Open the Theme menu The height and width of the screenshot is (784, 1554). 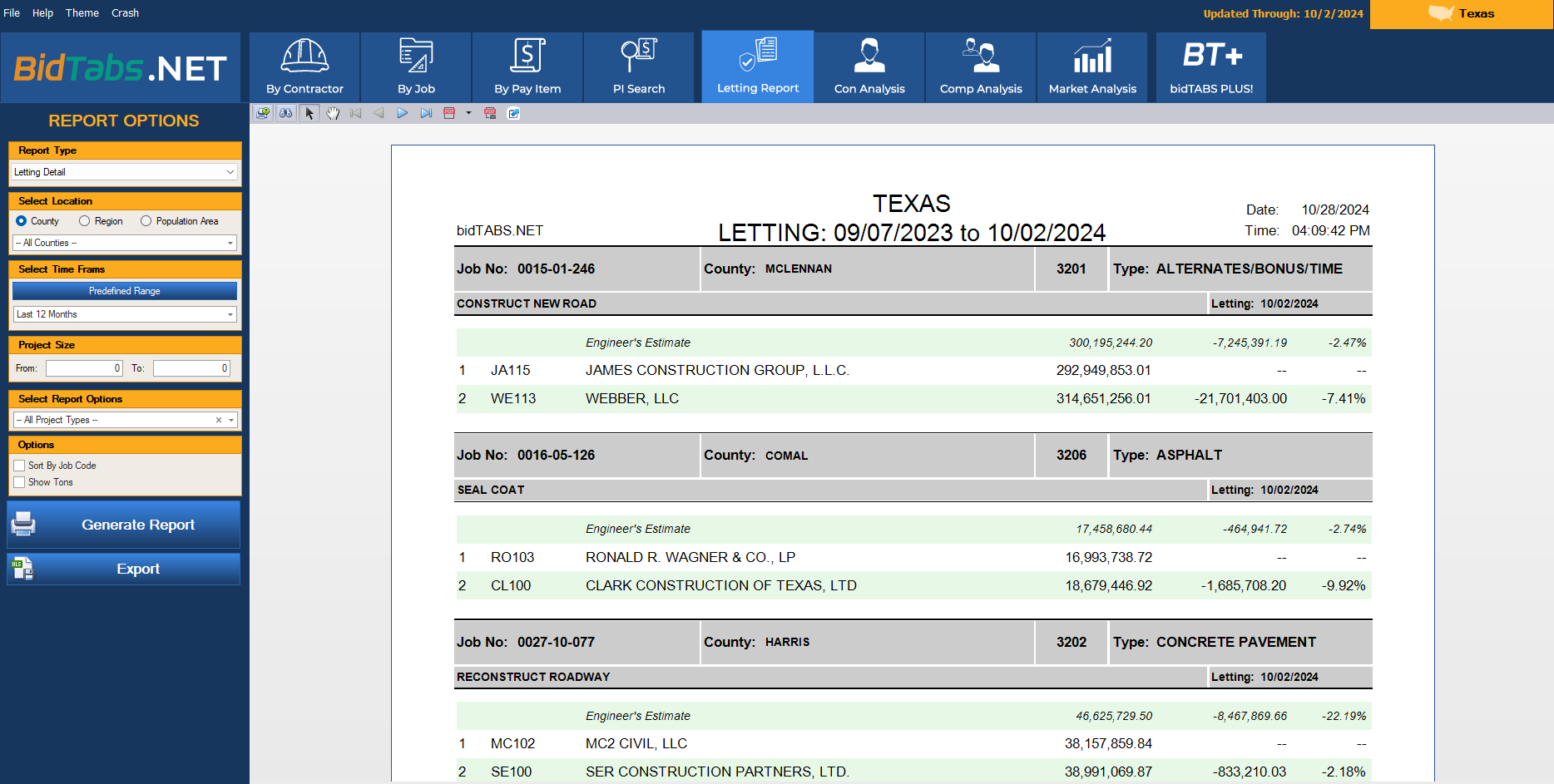[x=82, y=13]
